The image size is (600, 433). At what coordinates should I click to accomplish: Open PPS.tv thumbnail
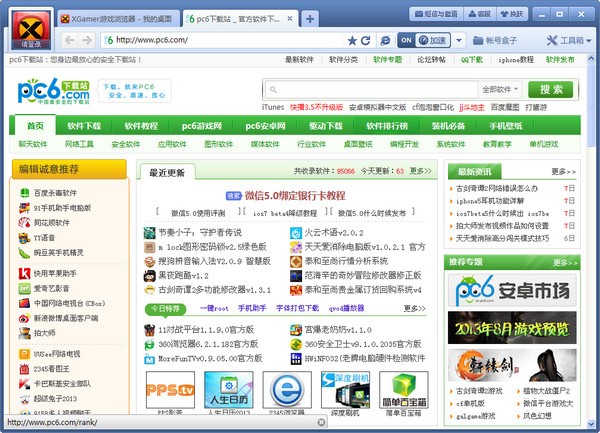click(170, 390)
